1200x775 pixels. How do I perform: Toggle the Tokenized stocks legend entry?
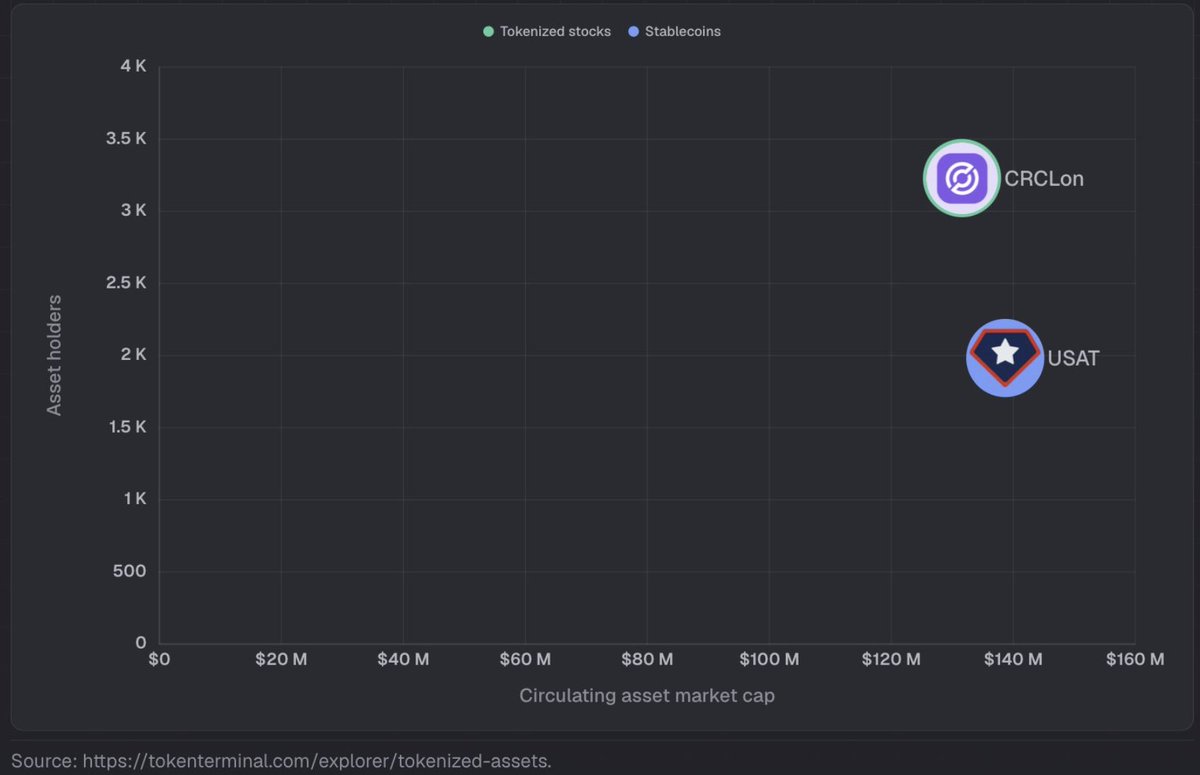(x=547, y=31)
